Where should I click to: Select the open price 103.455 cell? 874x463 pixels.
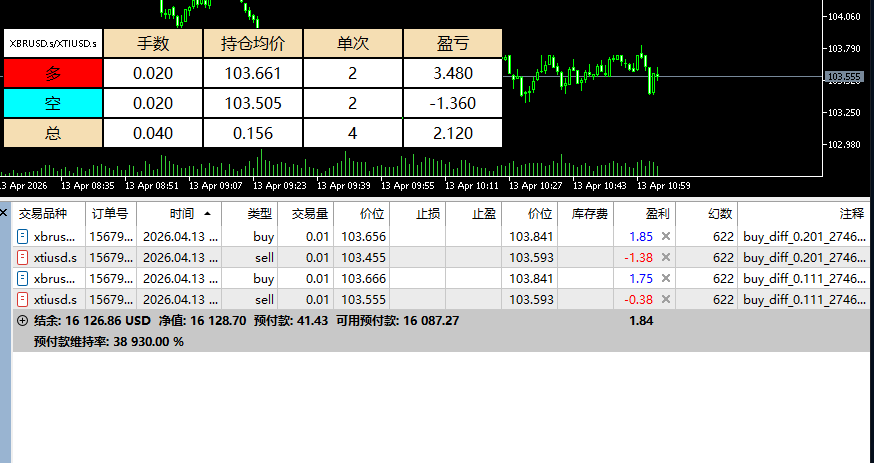pyautogui.click(x=363, y=257)
